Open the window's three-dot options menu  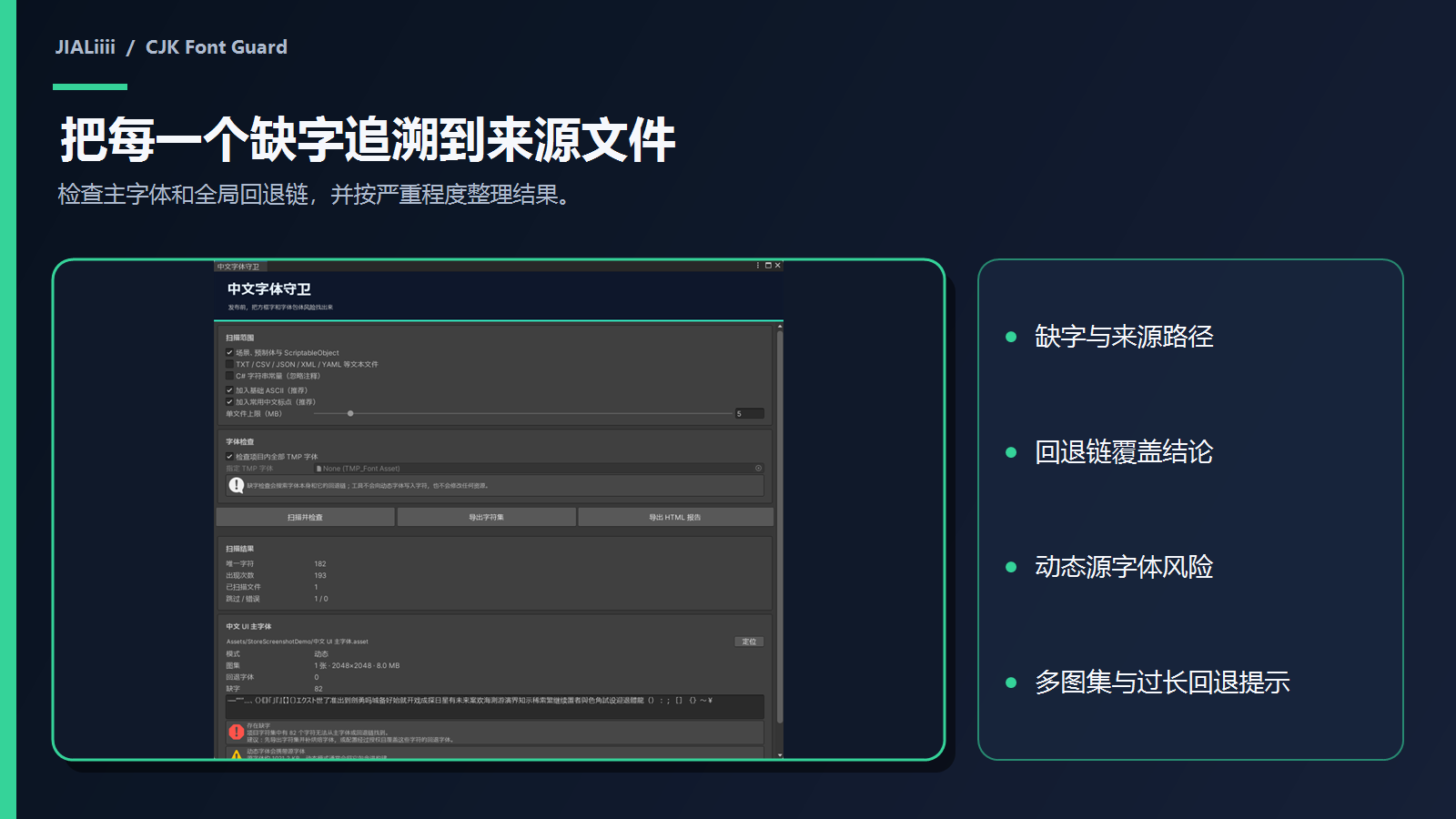point(758,266)
